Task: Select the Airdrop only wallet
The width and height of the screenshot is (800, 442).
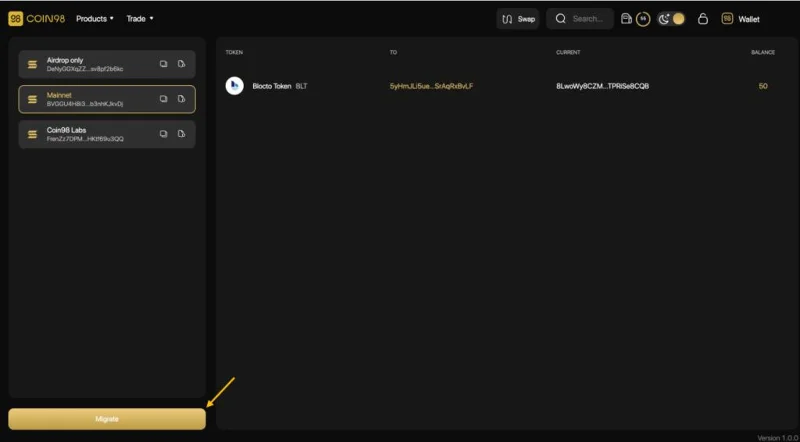Action: click(x=107, y=64)
